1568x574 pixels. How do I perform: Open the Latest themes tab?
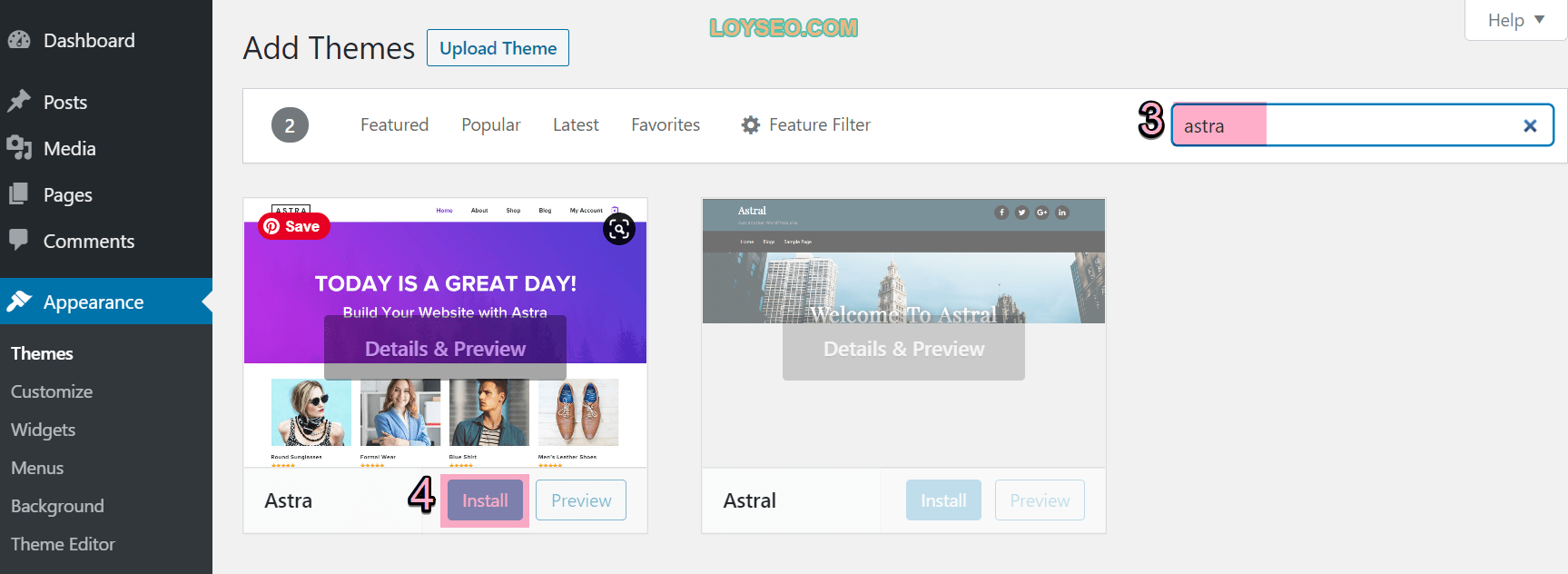click(576, 125)
